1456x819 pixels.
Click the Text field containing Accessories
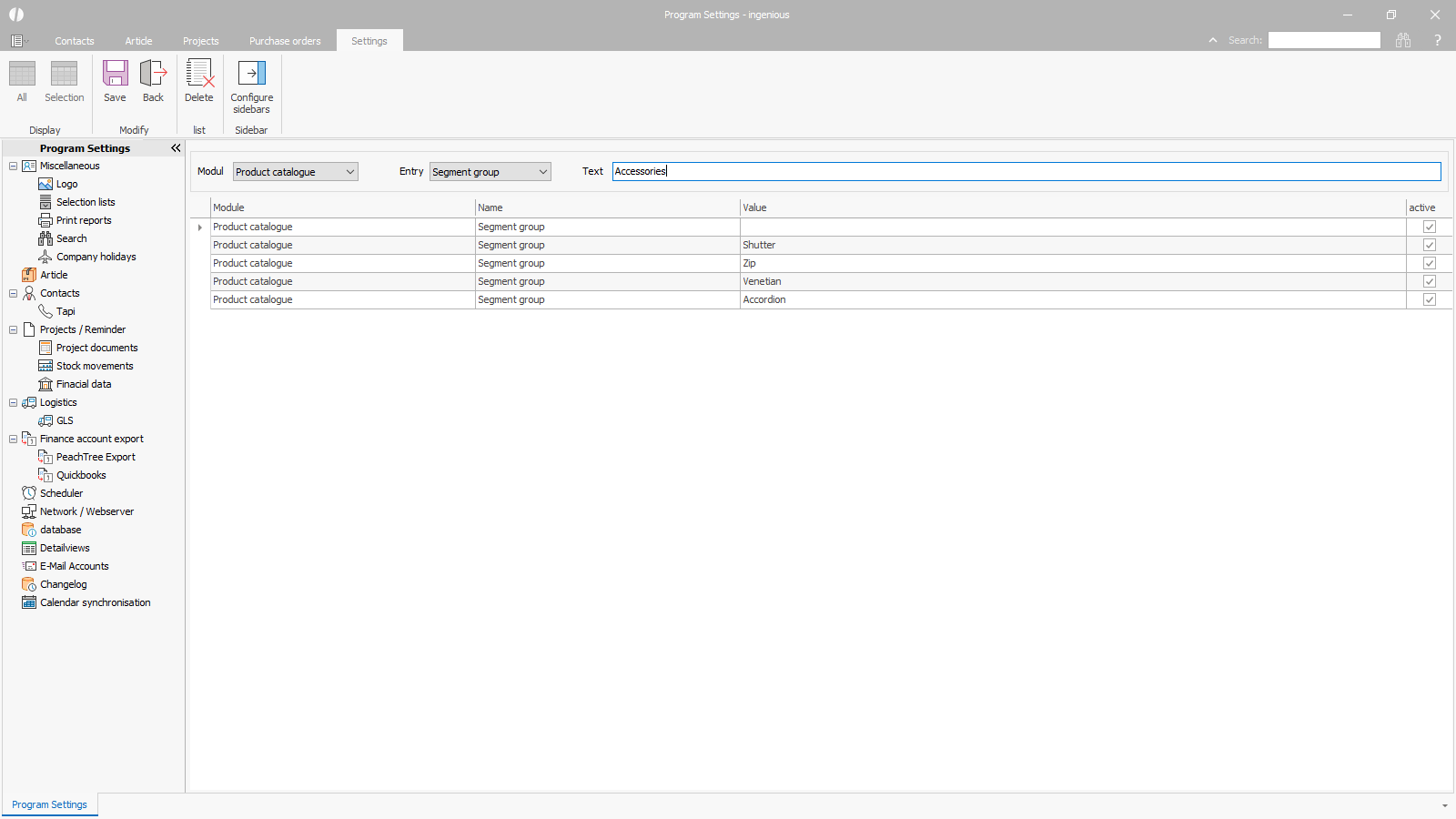(1026, 171)
